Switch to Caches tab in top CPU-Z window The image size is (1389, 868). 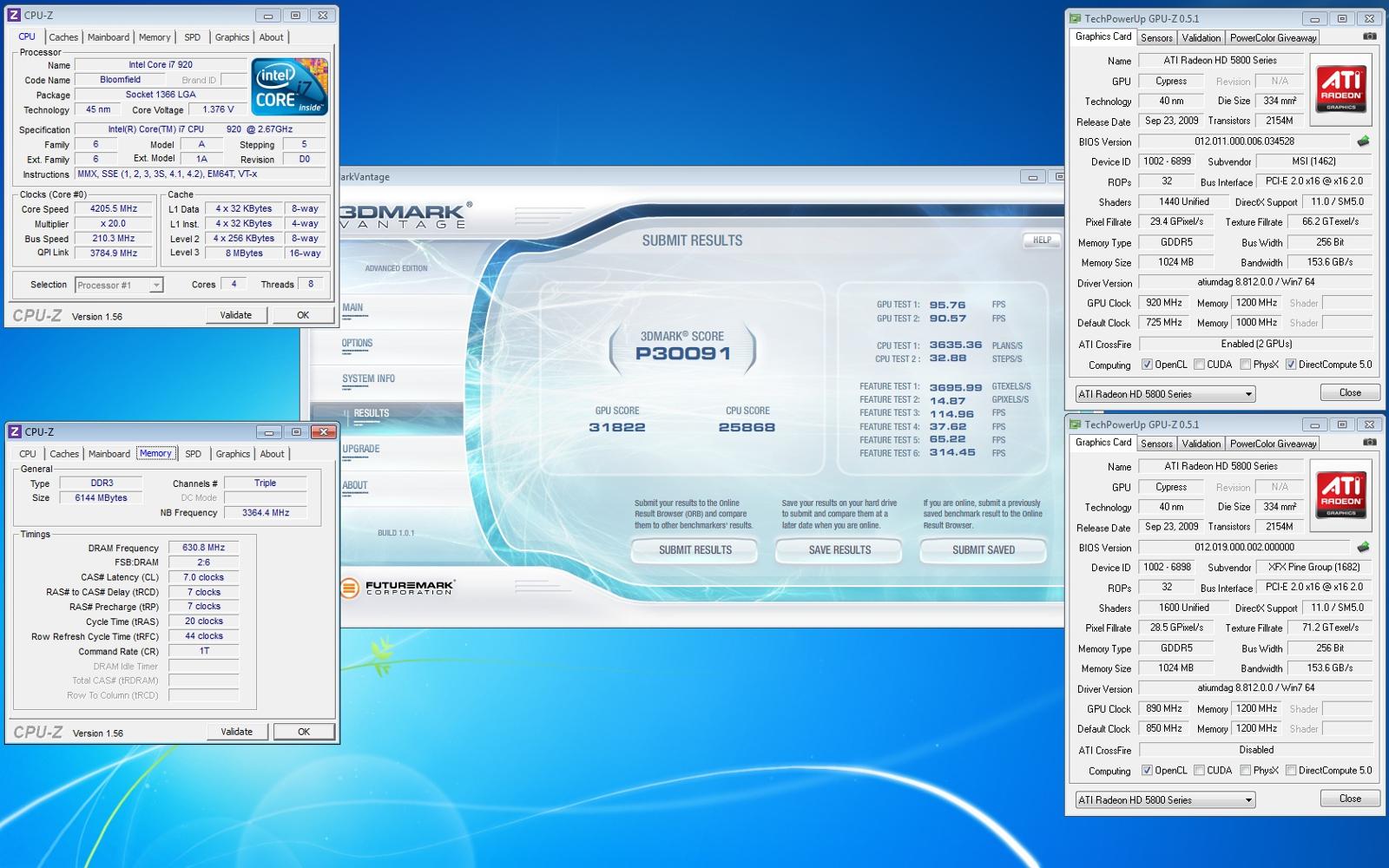pos(63,37)
